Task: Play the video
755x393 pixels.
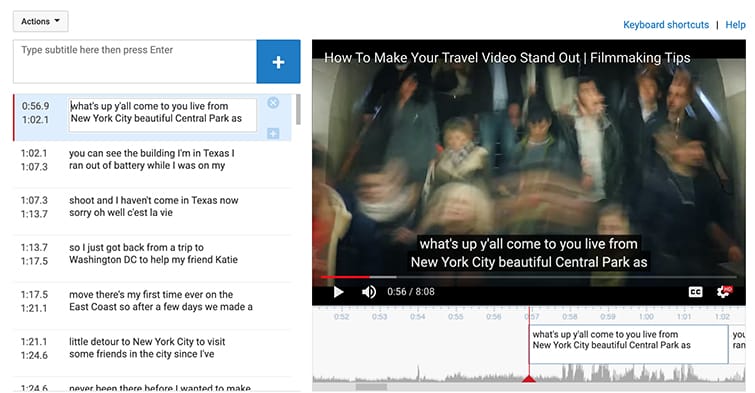Action: (338, 292)
